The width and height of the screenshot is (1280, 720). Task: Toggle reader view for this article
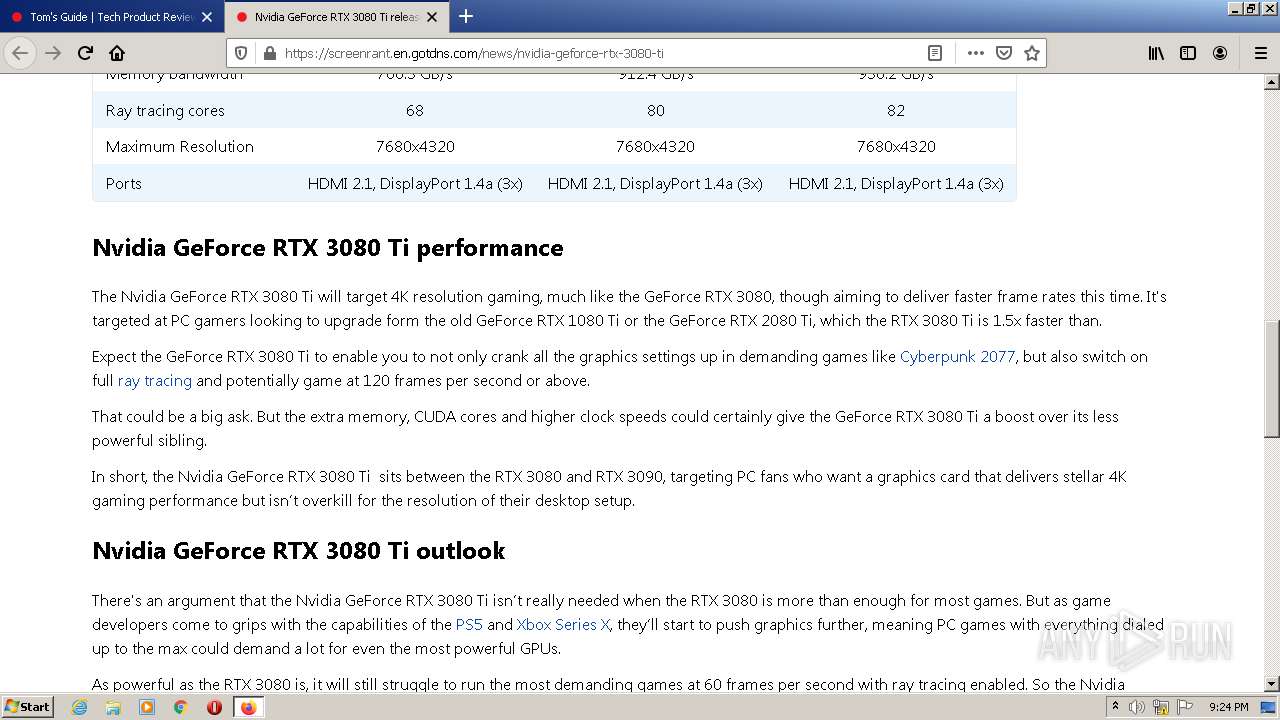click(x=935, y=53)
